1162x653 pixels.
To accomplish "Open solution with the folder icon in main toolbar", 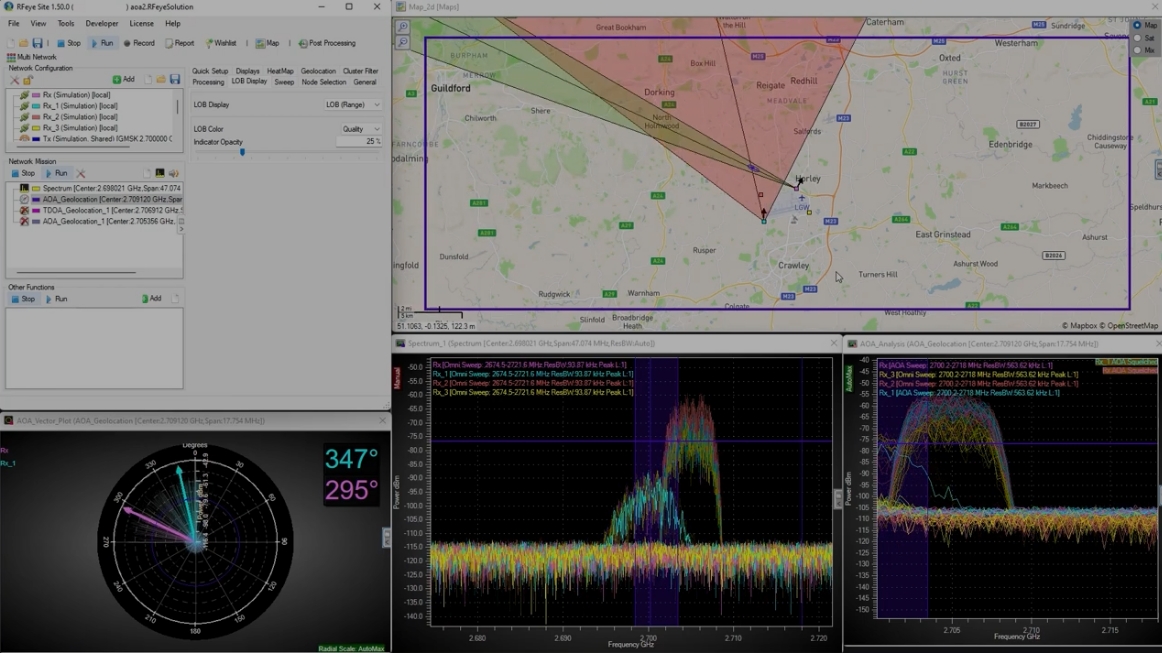I will pos(24,43).
